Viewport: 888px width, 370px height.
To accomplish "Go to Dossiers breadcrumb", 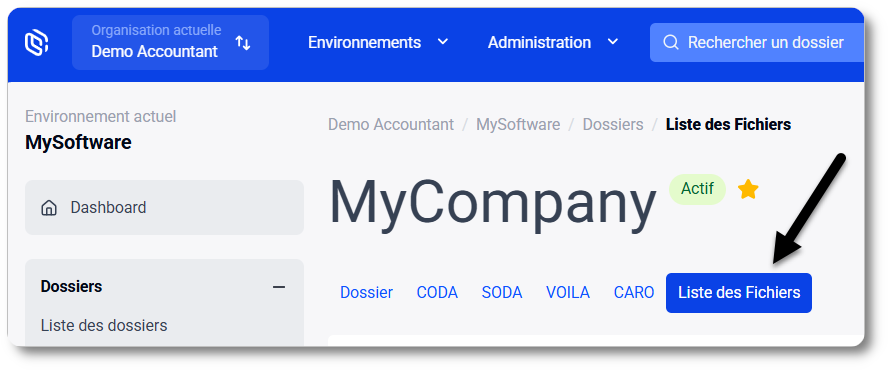I will pos(613,124).
